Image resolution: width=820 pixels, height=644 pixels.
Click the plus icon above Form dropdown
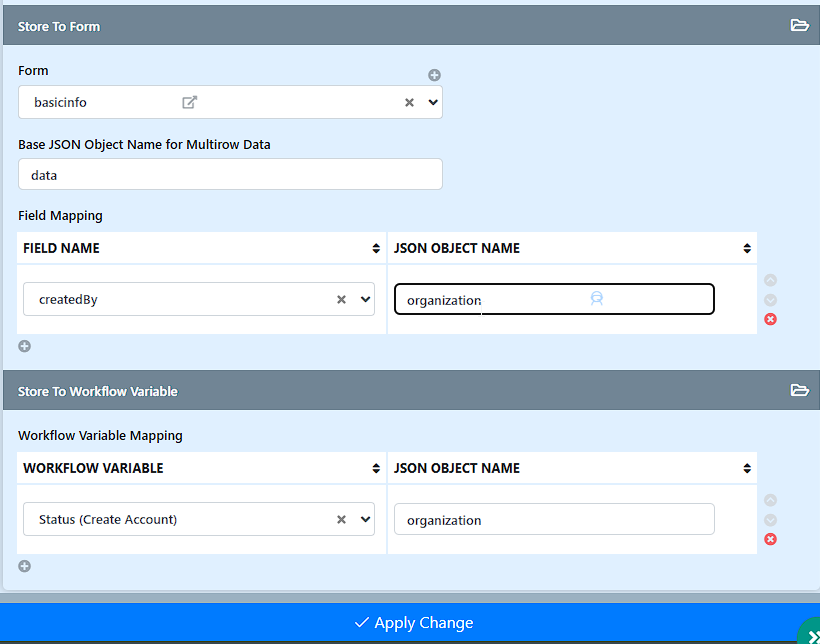pos(434,75)
